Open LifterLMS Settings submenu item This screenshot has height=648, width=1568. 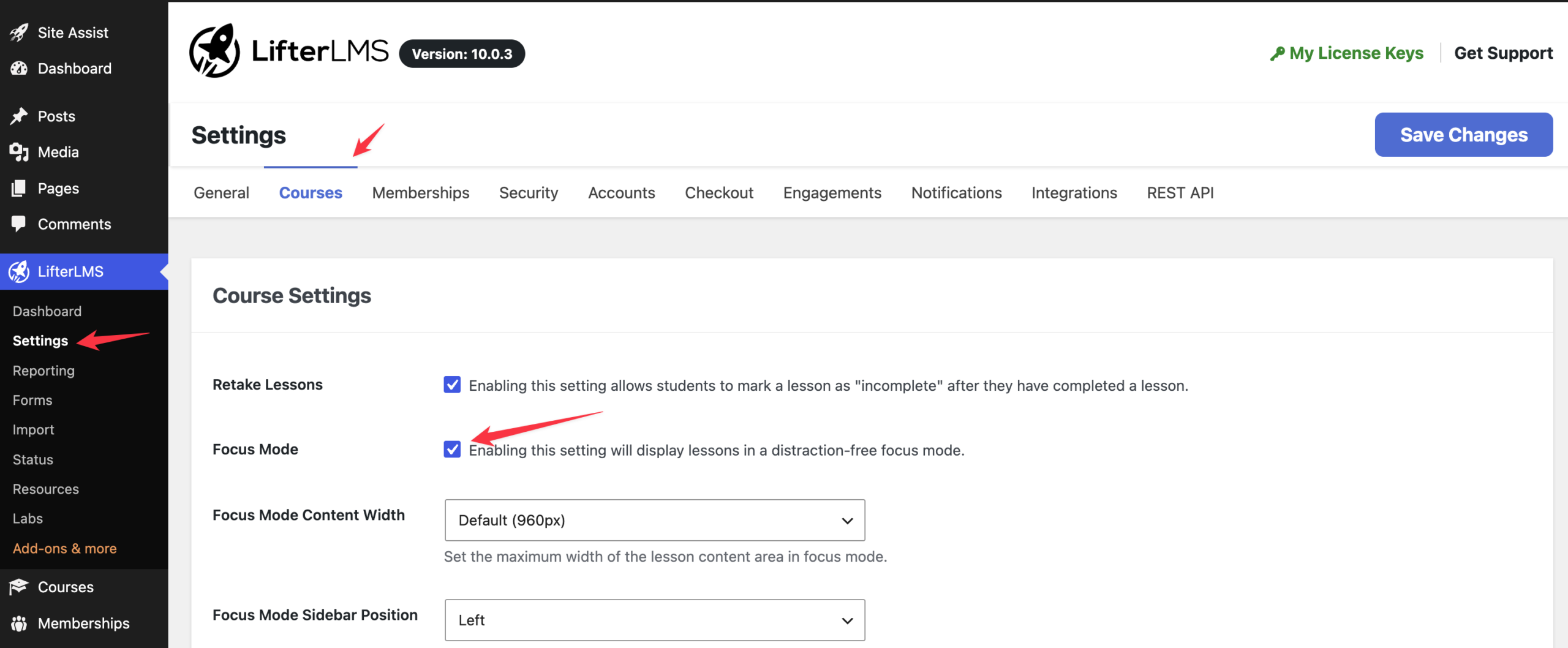40,341
